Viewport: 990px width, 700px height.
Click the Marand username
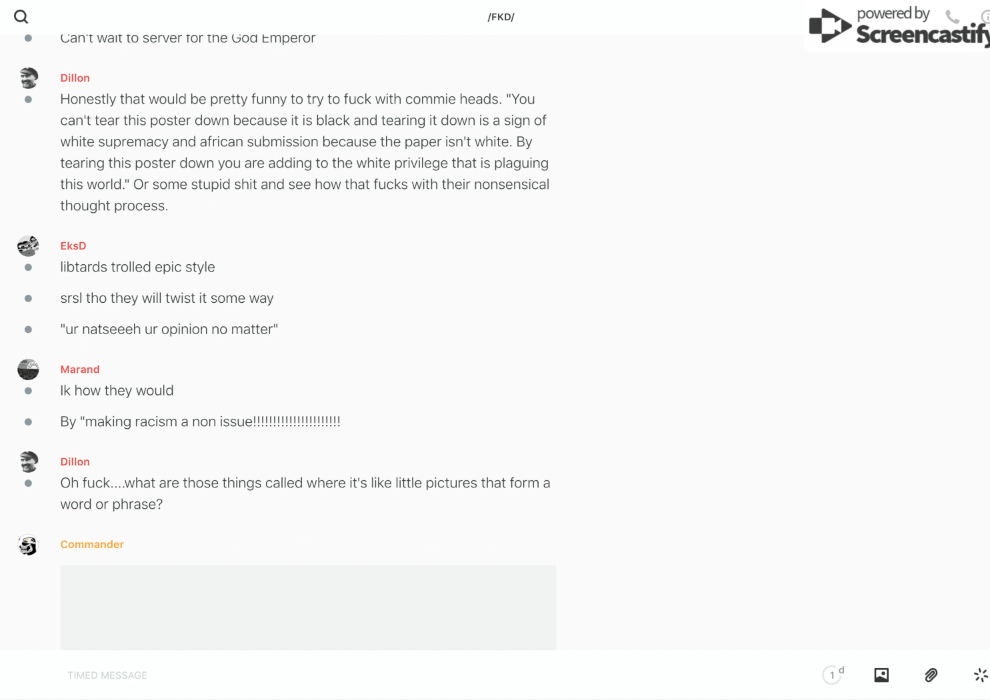(80, 369)
